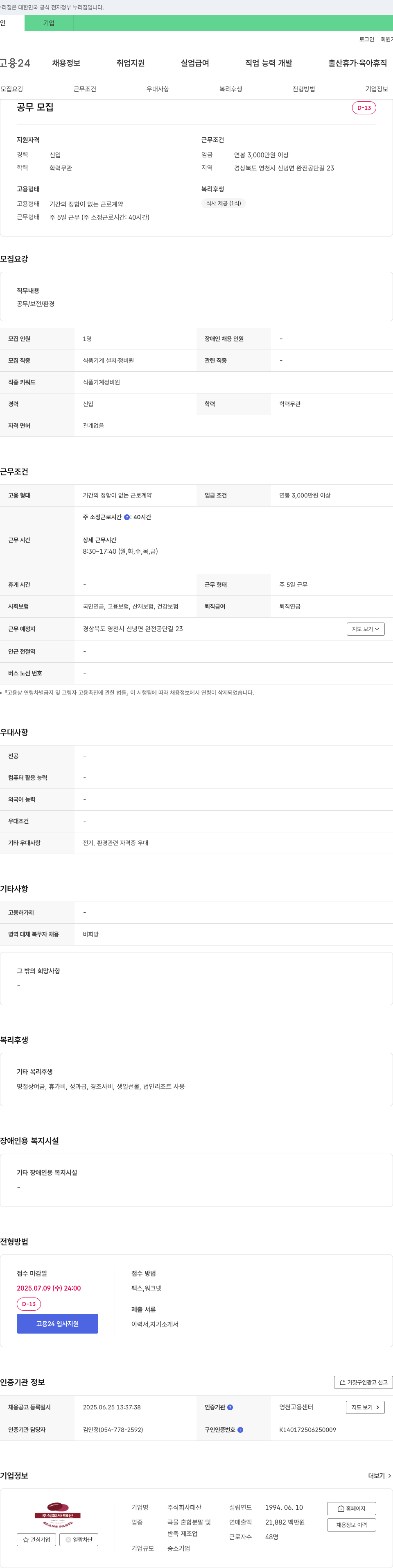
Task: Expand 지도 보기 for 근무 예정지
Action: pyautogui.click(x=366, y=629)
